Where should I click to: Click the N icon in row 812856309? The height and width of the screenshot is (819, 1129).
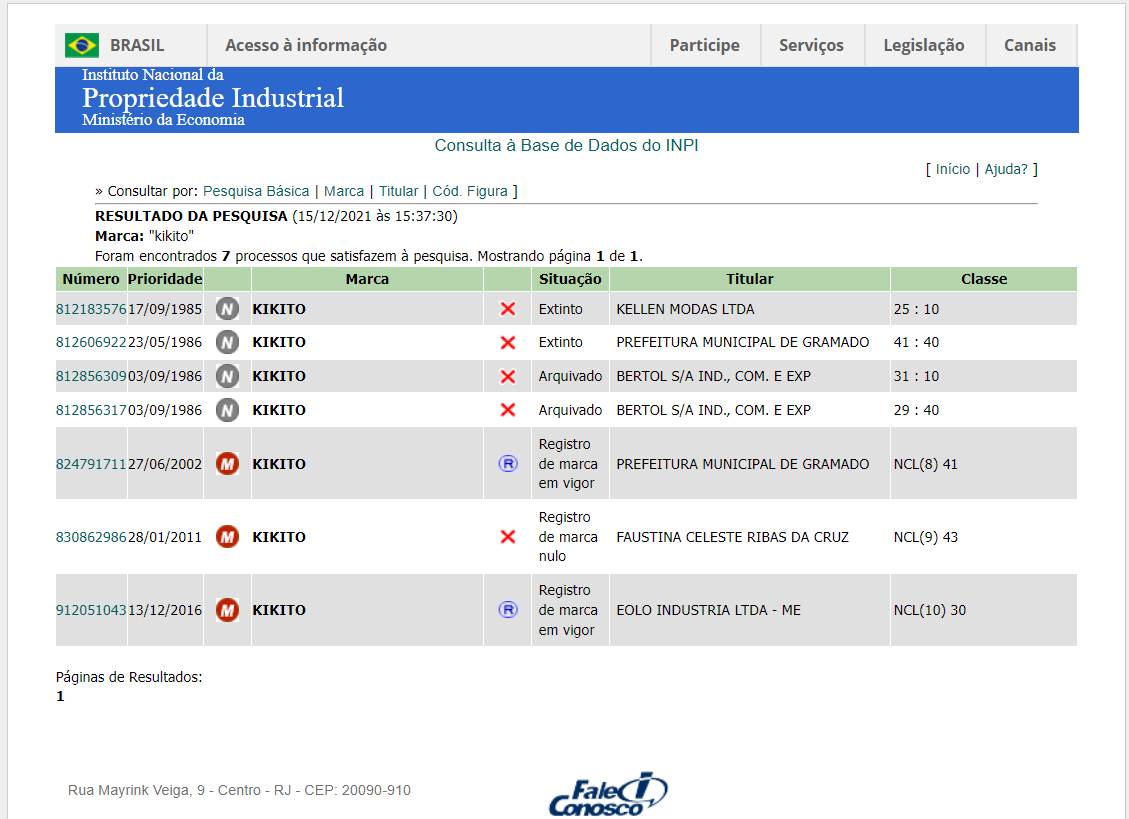pyautogui.click(x=228, y=376)
